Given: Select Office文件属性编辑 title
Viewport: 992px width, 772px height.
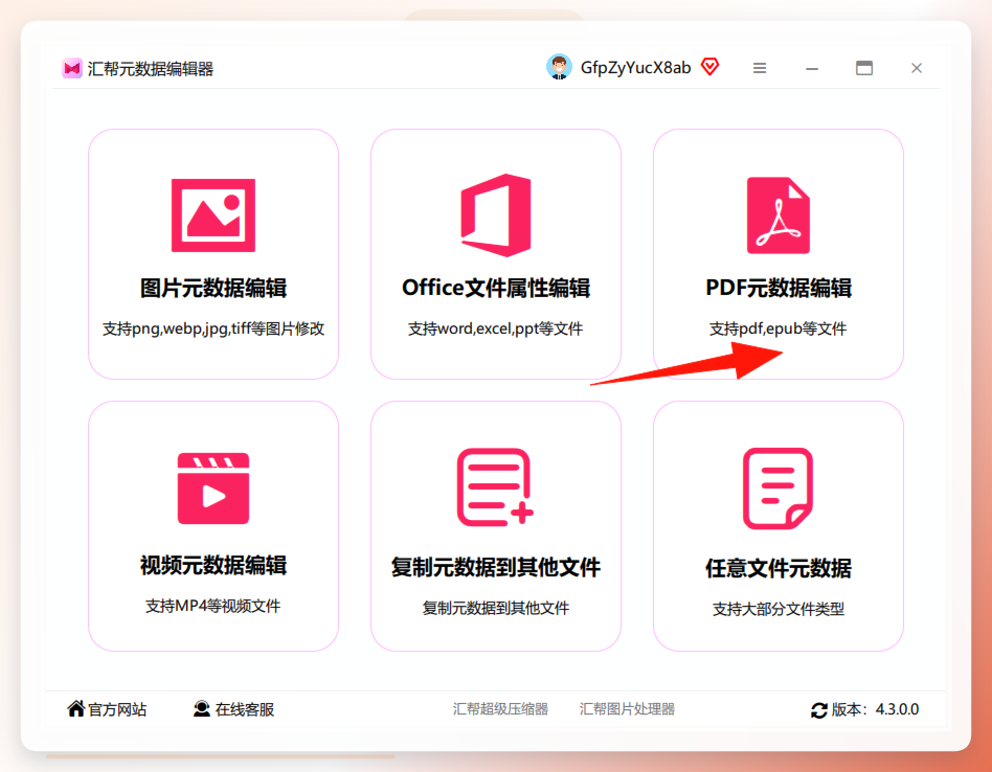Looking at the screenshot, I should (496, 288).
